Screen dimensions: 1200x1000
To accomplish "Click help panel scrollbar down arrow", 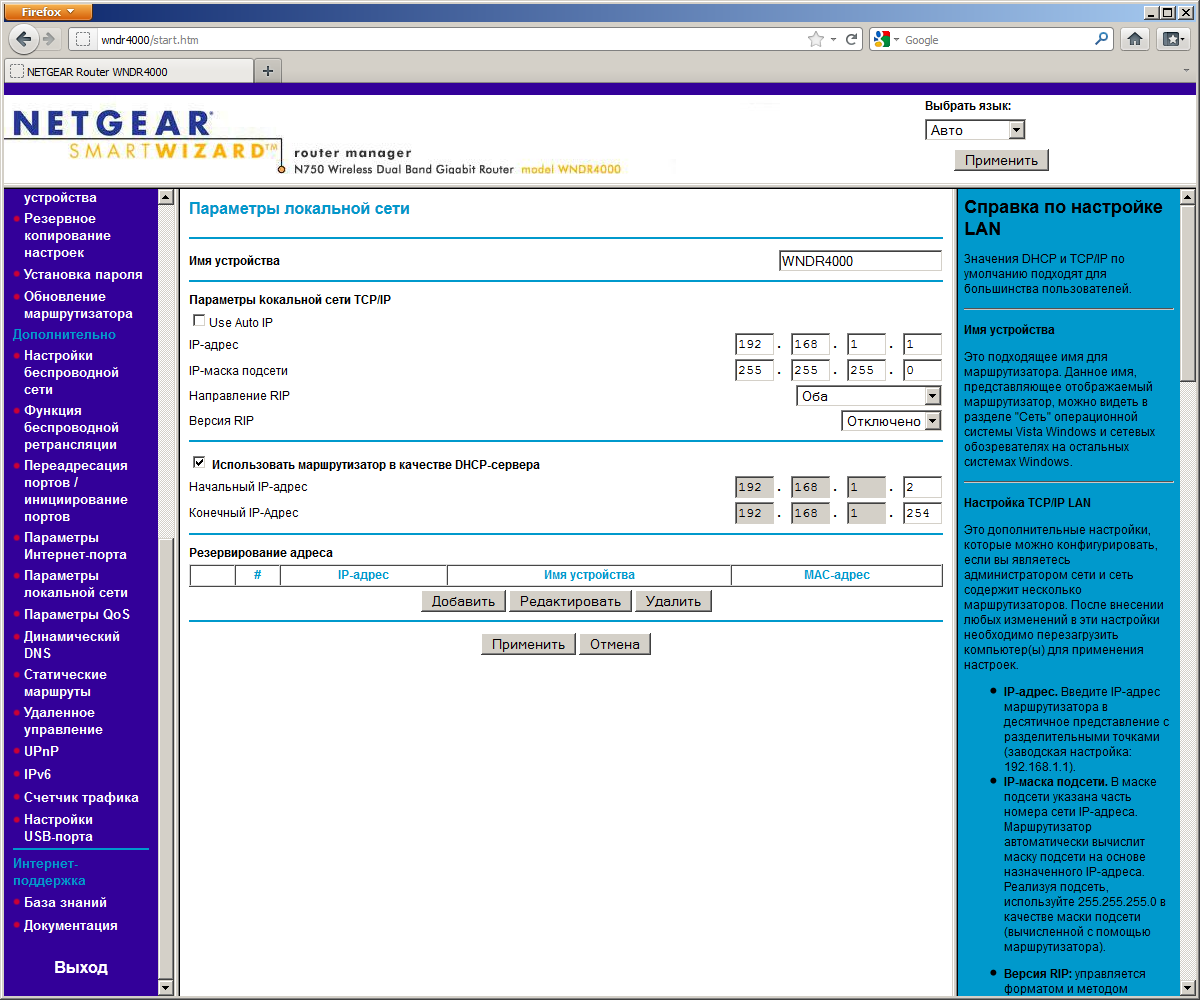I will [x=1187, y=986].
